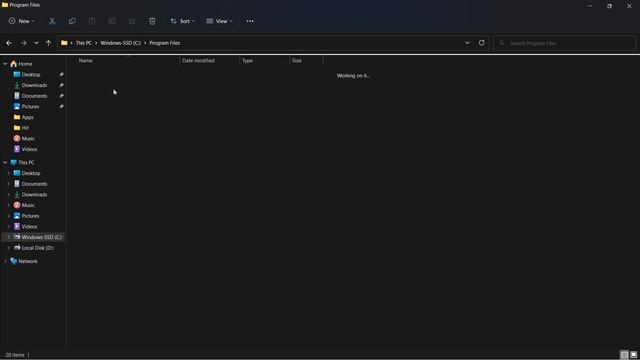Refresh the Program Files folder

(482, 43)
